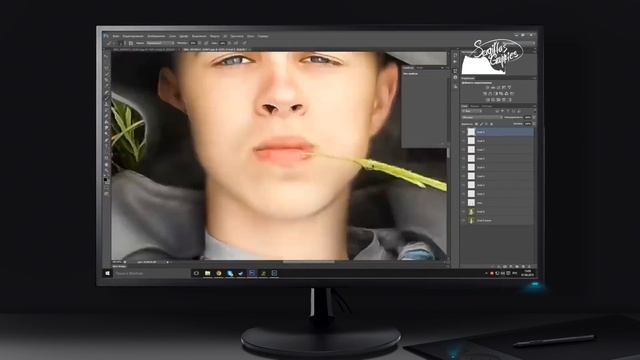Toggle visibility of fifth layer from top
Viewport: 640px width, 360px height.
(x=464, y=167)
